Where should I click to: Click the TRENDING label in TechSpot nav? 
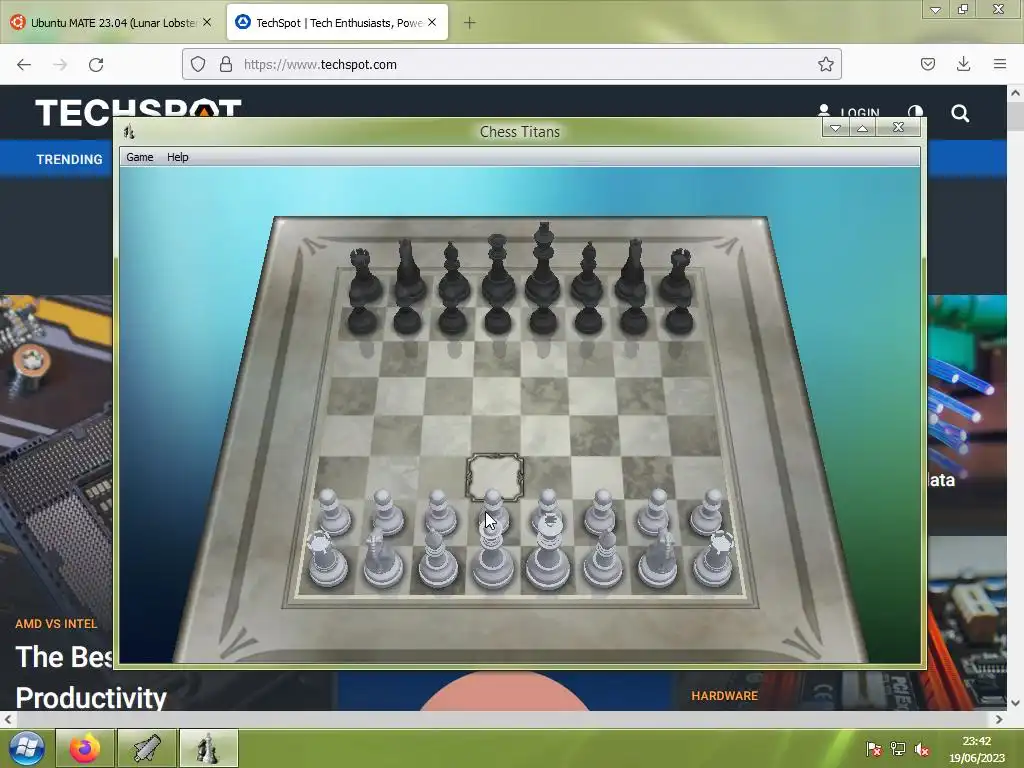pyautogui.click(x=69, y=159)
